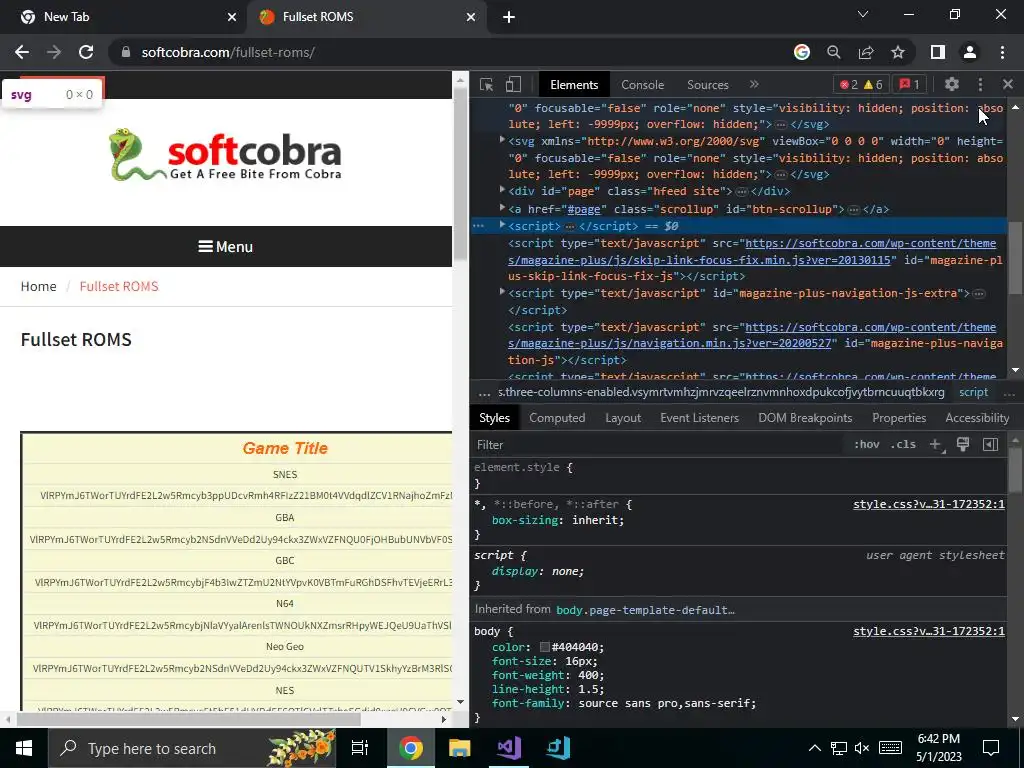Share this page icon
The image size is (1024, 768).
click(866, 52)
